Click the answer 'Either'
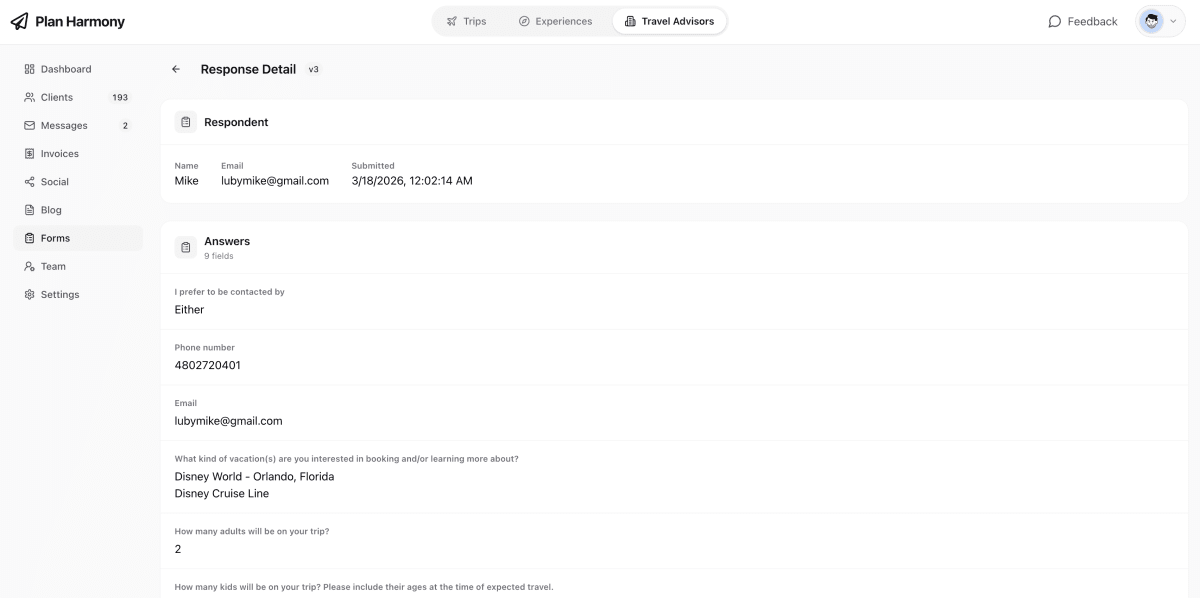Viewport: 1200px width, 598px height. click(x=189, y=310)
